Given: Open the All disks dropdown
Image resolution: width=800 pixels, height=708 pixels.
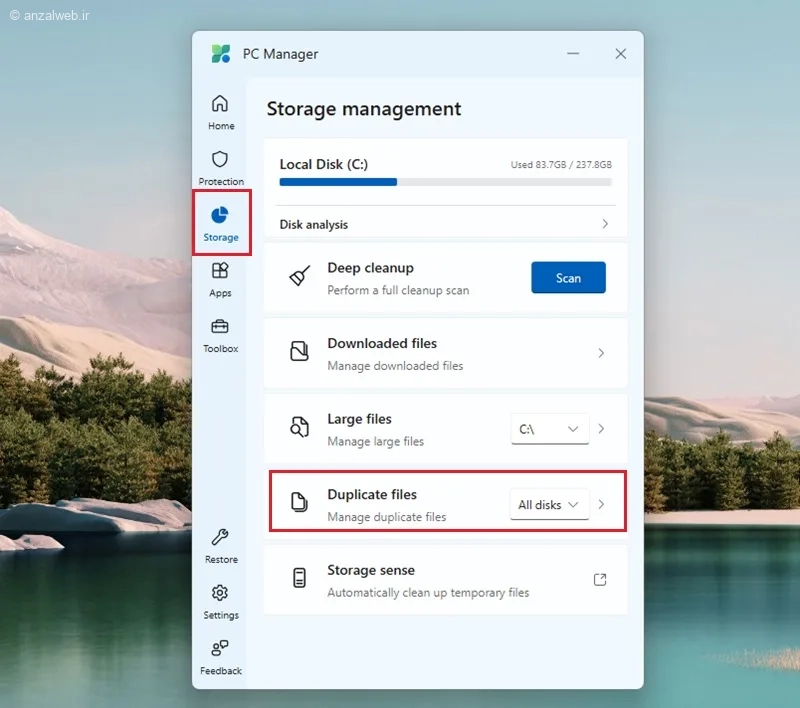Looking at the screenshot, I should (x=549, y=504).
